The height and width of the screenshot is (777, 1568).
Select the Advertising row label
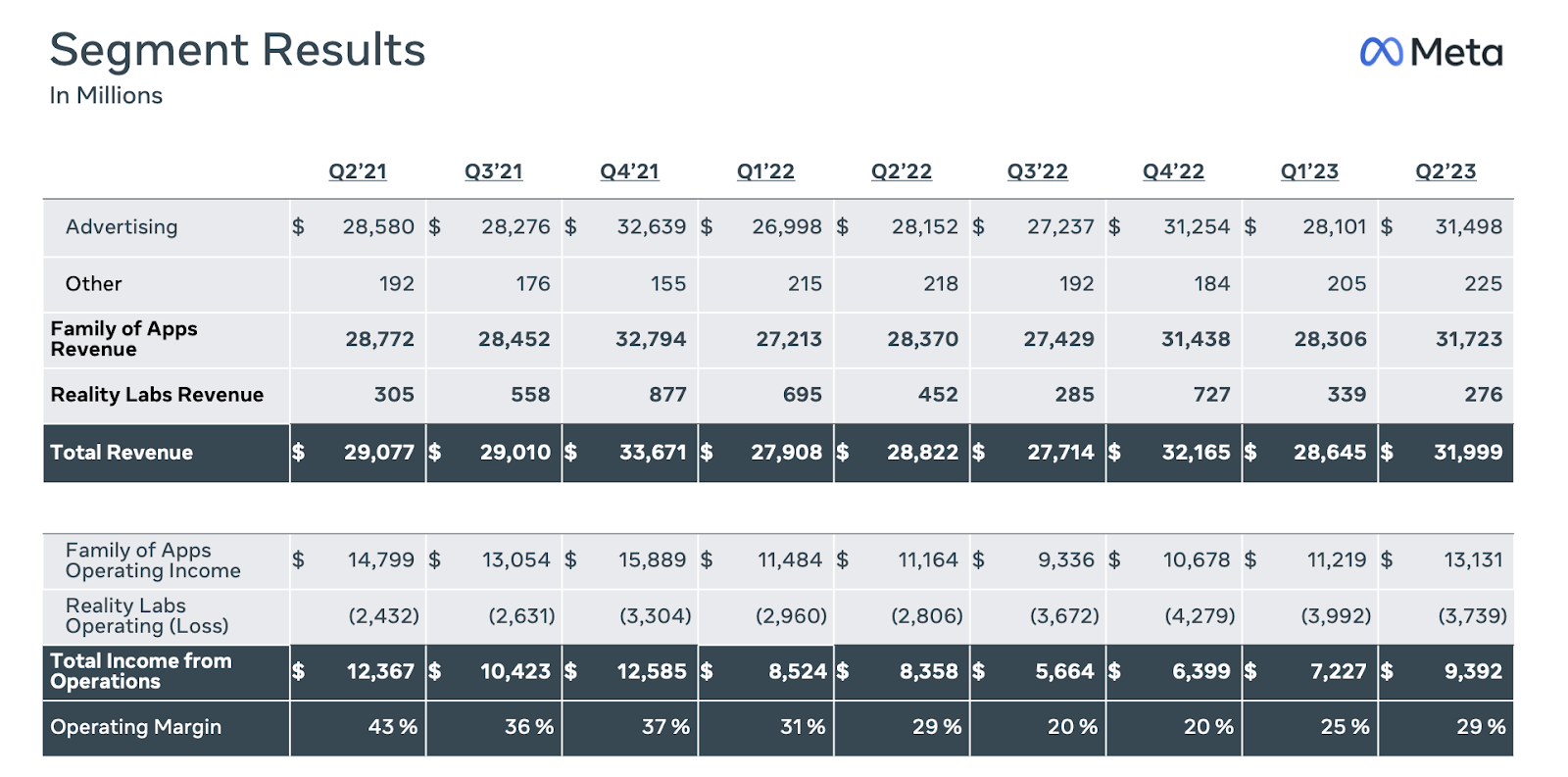coord(122,227)
